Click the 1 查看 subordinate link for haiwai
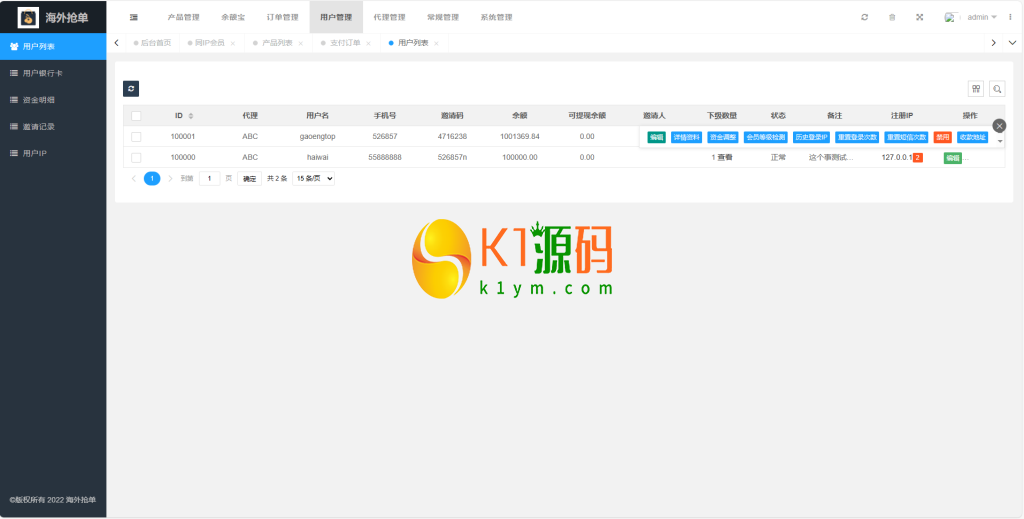 [x=722, y=157]
